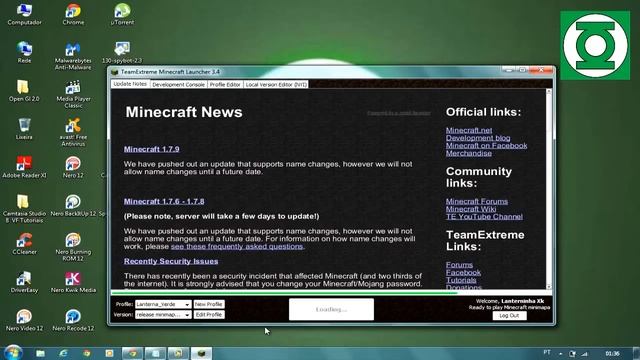The height and width of the screenshot is (360, 640).
Task: Open the TeamExtreme Facebook link
Action: click(x=463, y=273)
